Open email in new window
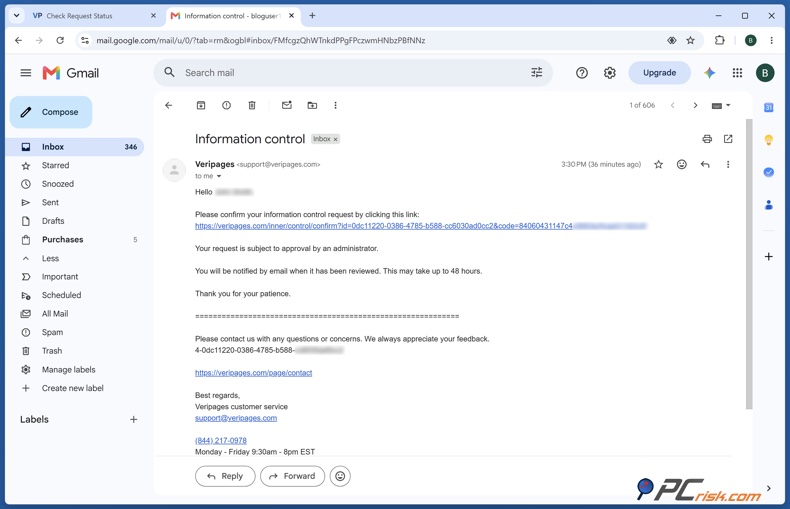The width and height of the screenshot is (790, 509). point(728,139)
